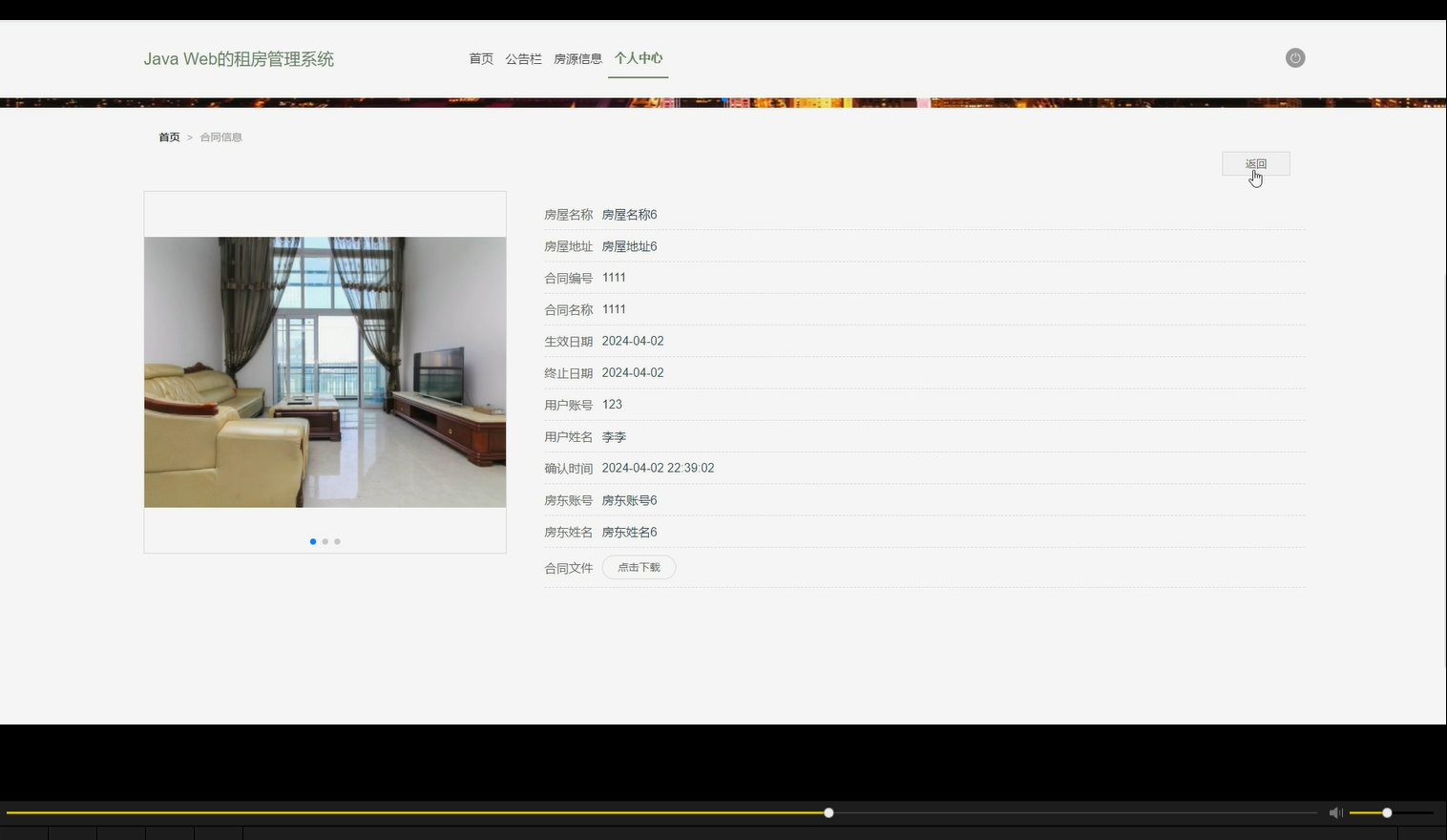Click the 返回 button
This screenshot has width=1447, height=840.
(x=1255, y=163)
